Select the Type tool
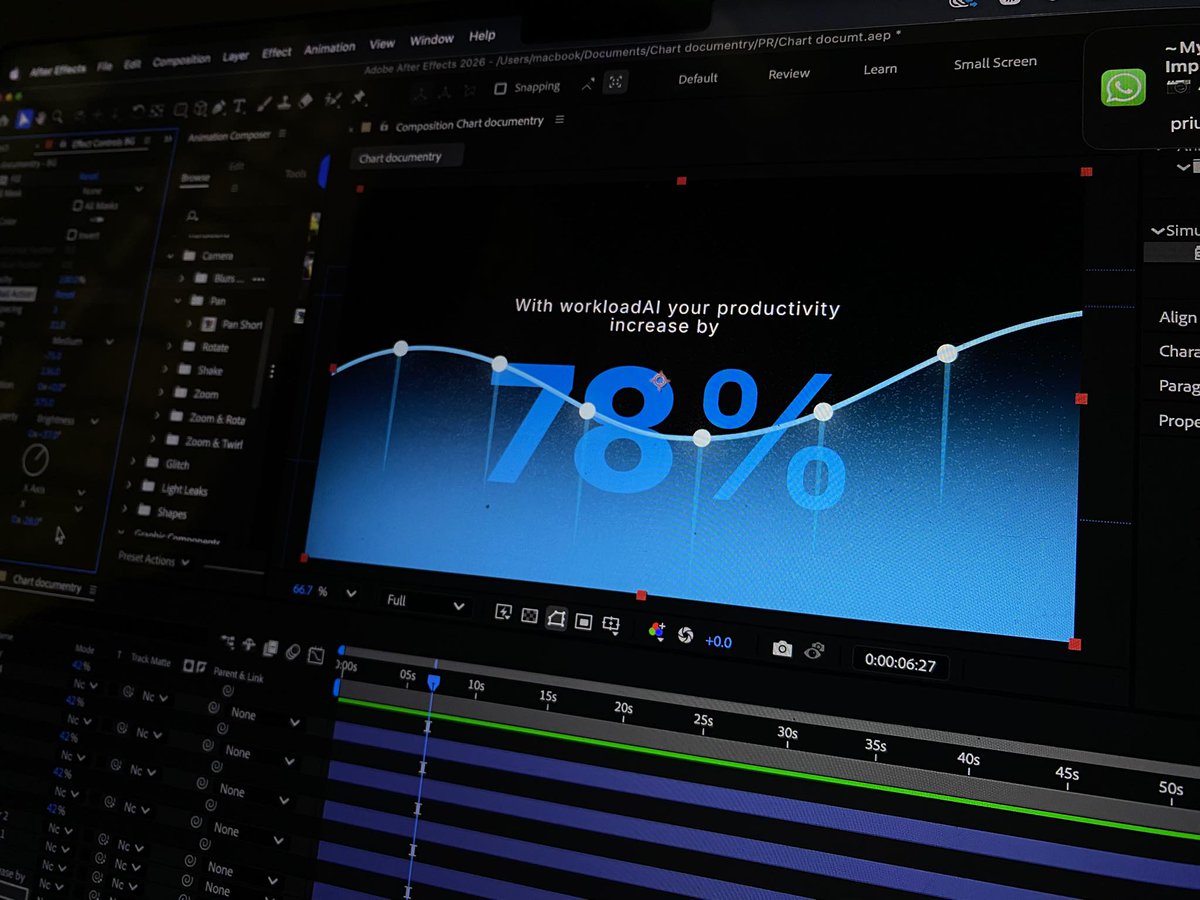1200x900 pixels. [x=239, y=106]
